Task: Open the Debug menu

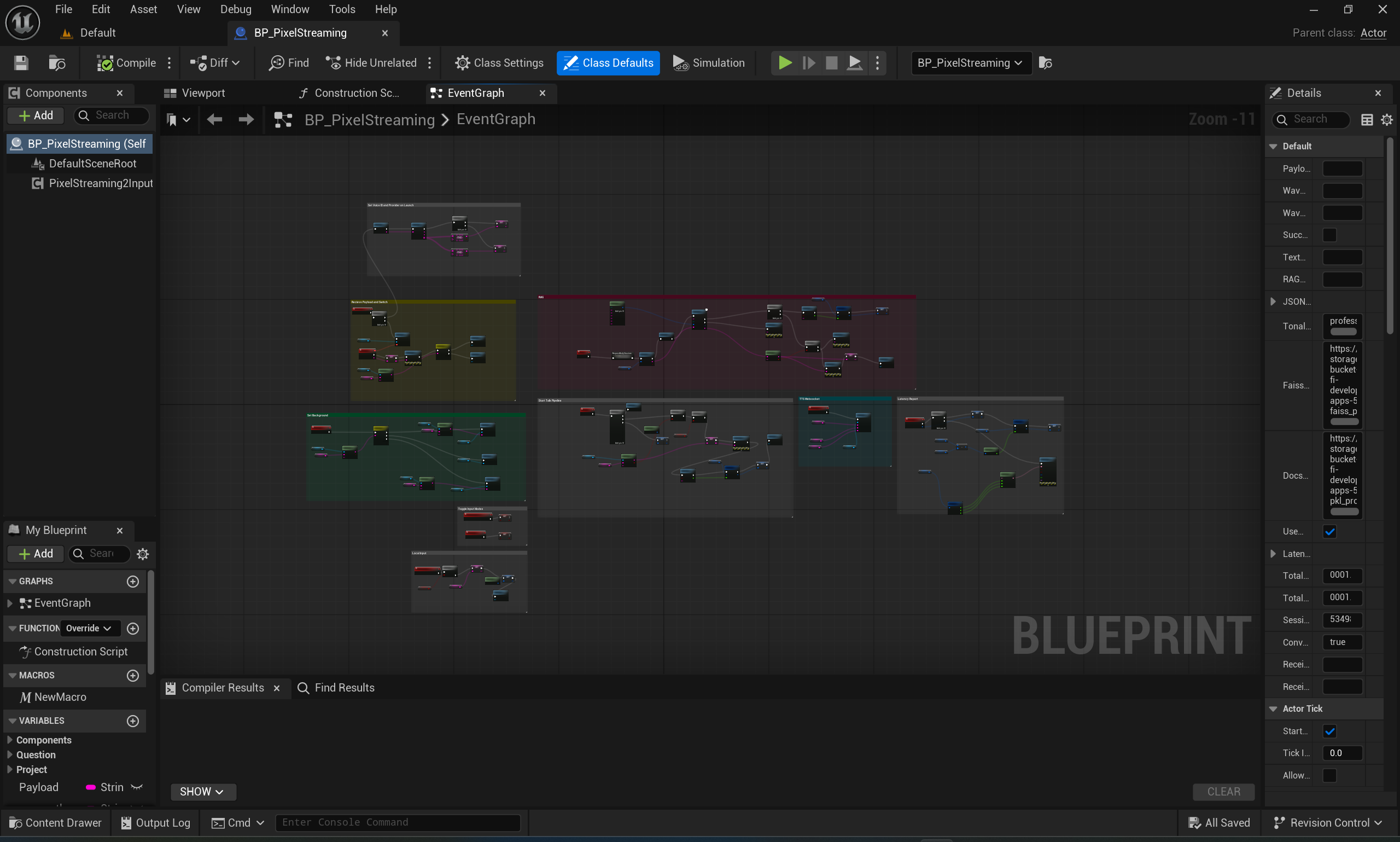Action: [x=235, y=9]
